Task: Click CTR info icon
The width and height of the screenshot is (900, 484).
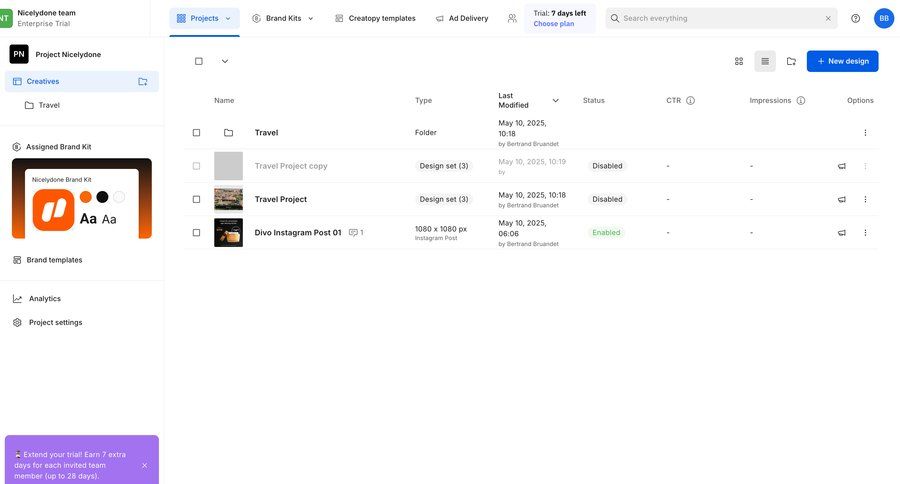Action: coord(690,100)
